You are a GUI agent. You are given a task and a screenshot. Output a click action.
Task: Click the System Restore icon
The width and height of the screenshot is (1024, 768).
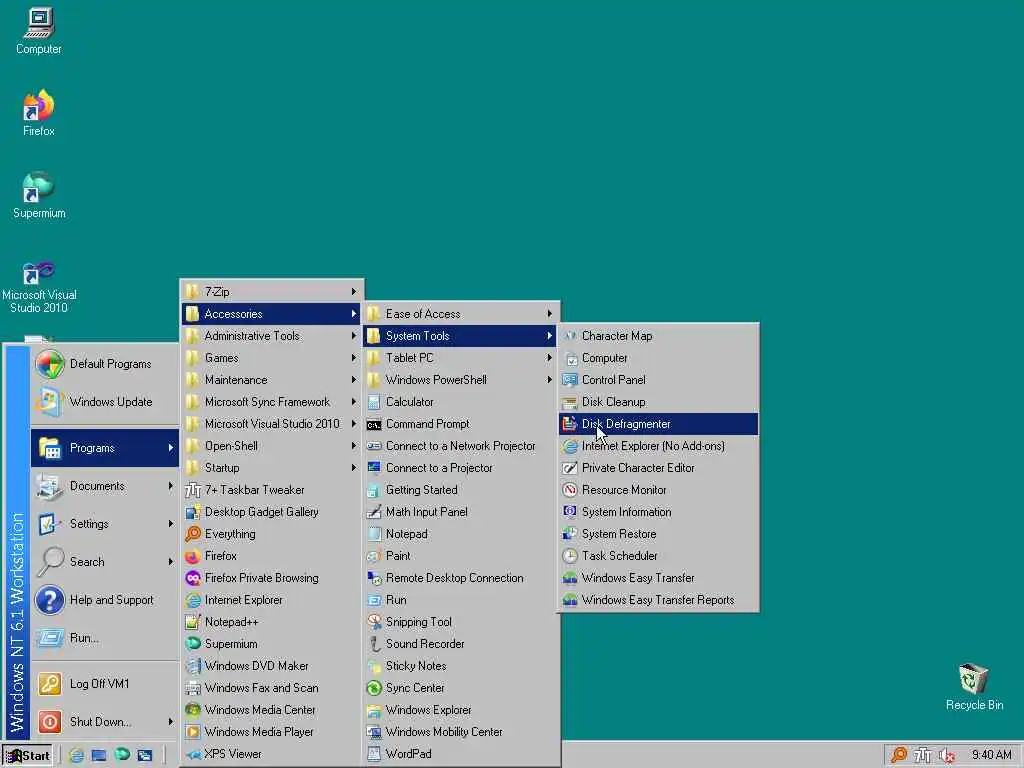[569, 534]
